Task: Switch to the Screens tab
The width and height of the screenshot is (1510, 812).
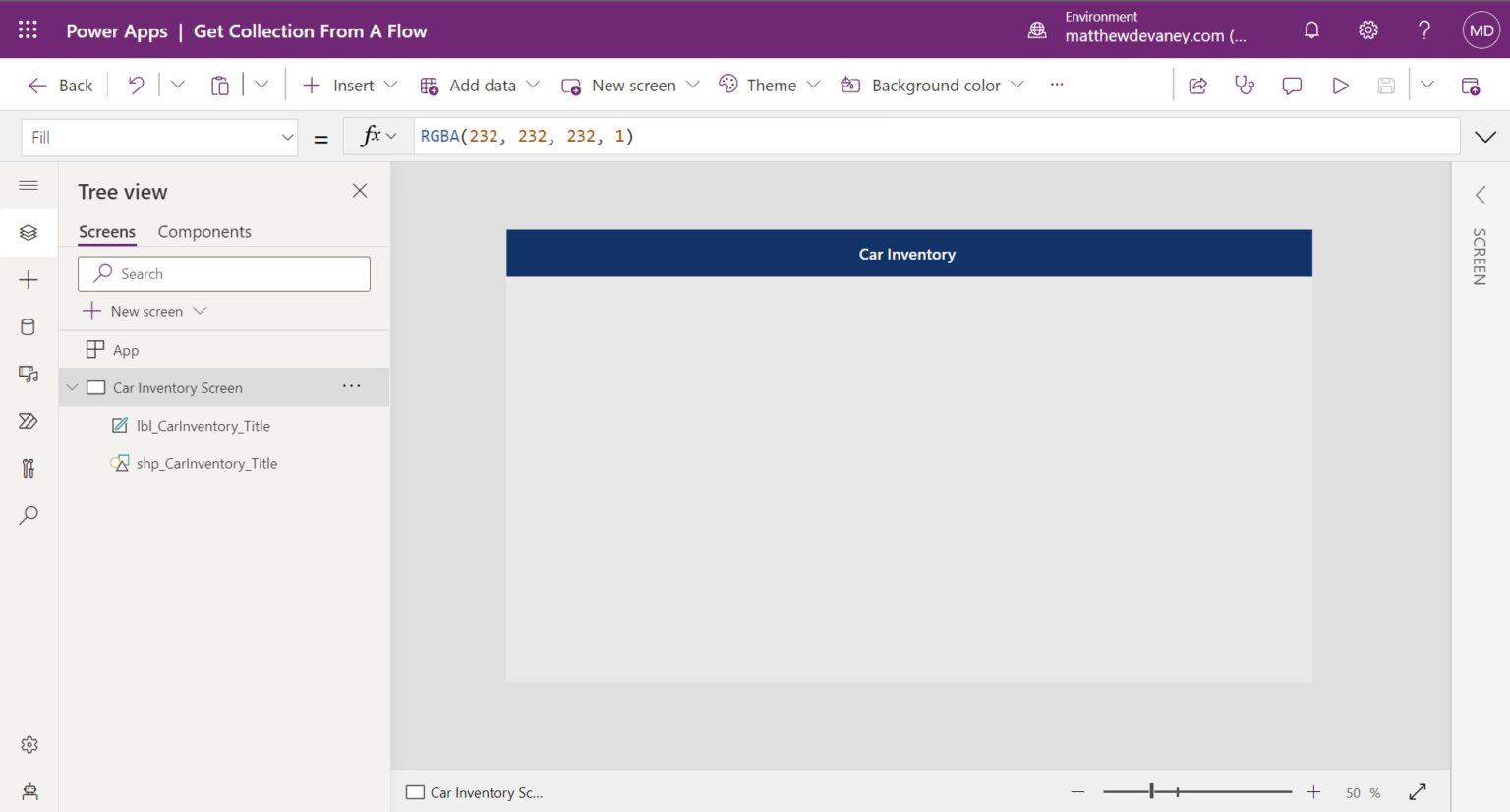Action: click(x=106, y=231)
